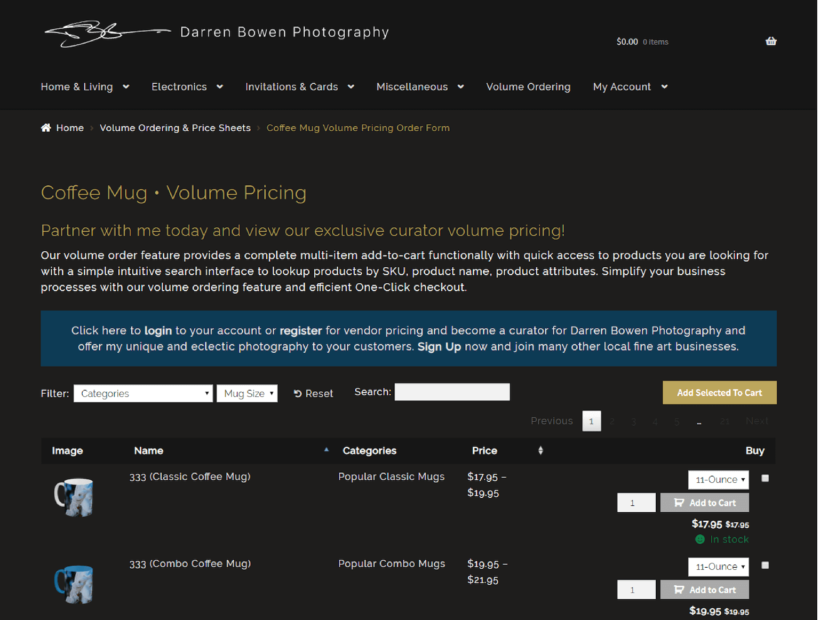Focus the Search input field
The width and height of the screenshot is (820, 620).
coord(452,392)
